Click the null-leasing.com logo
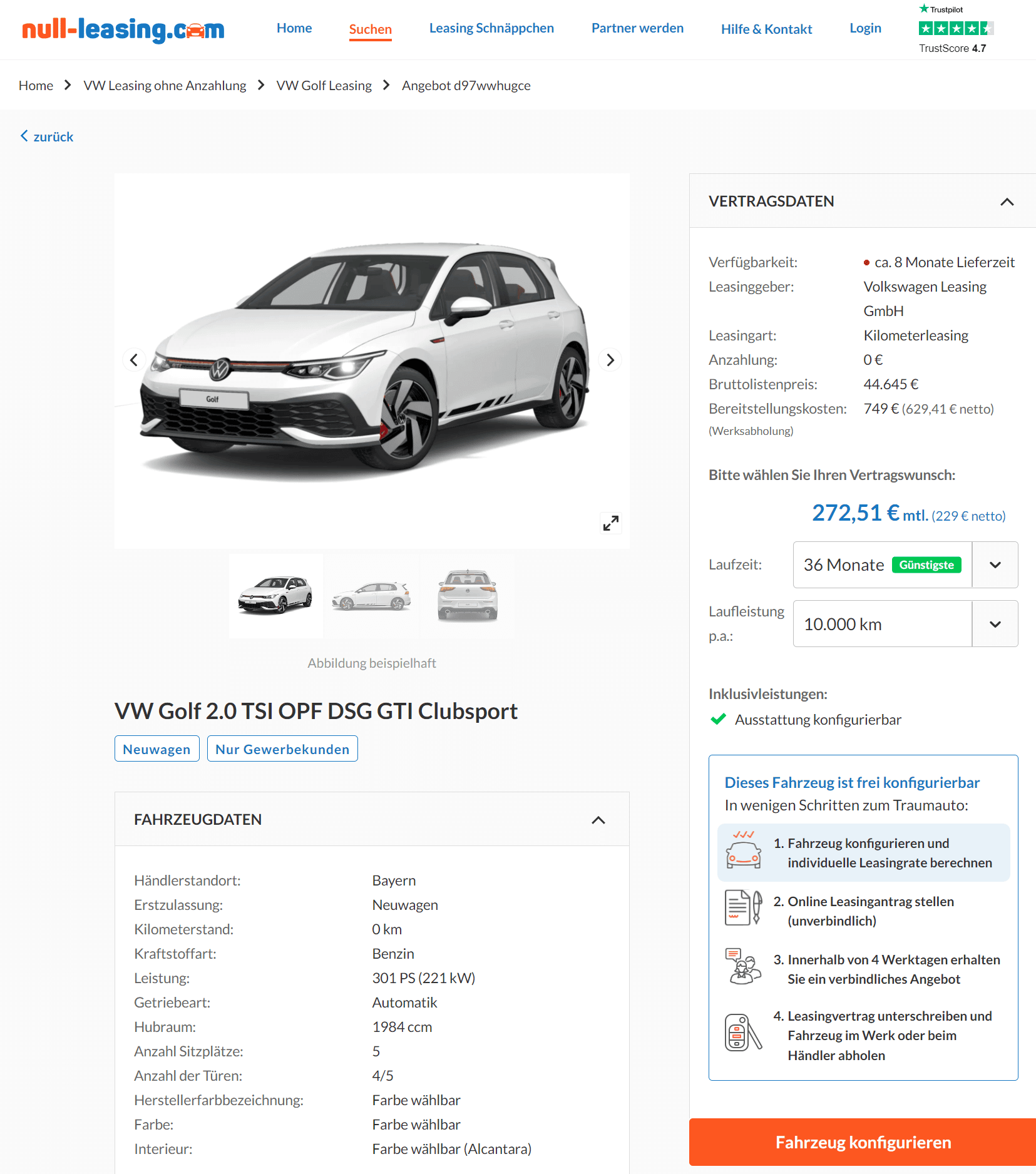Screen dimensions: 1036x1174 pyautogui.click(x=123, y=29)
